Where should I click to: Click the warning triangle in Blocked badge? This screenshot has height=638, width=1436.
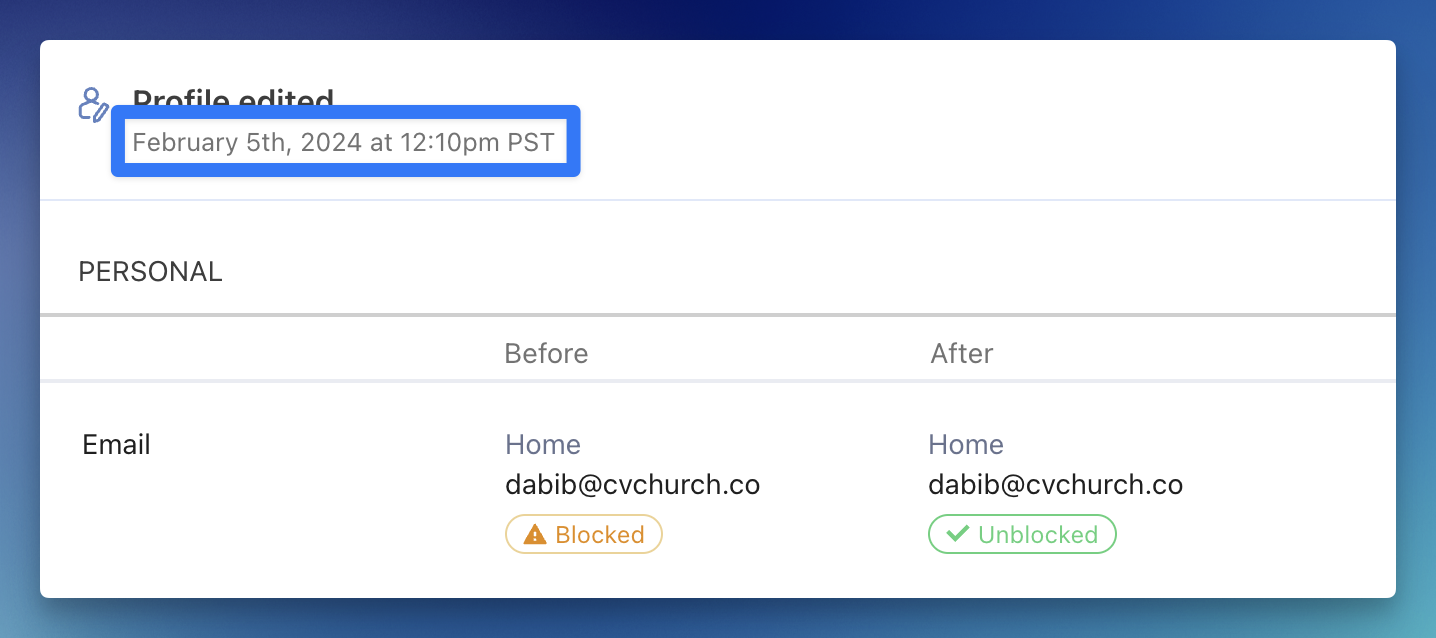[535, 535]
